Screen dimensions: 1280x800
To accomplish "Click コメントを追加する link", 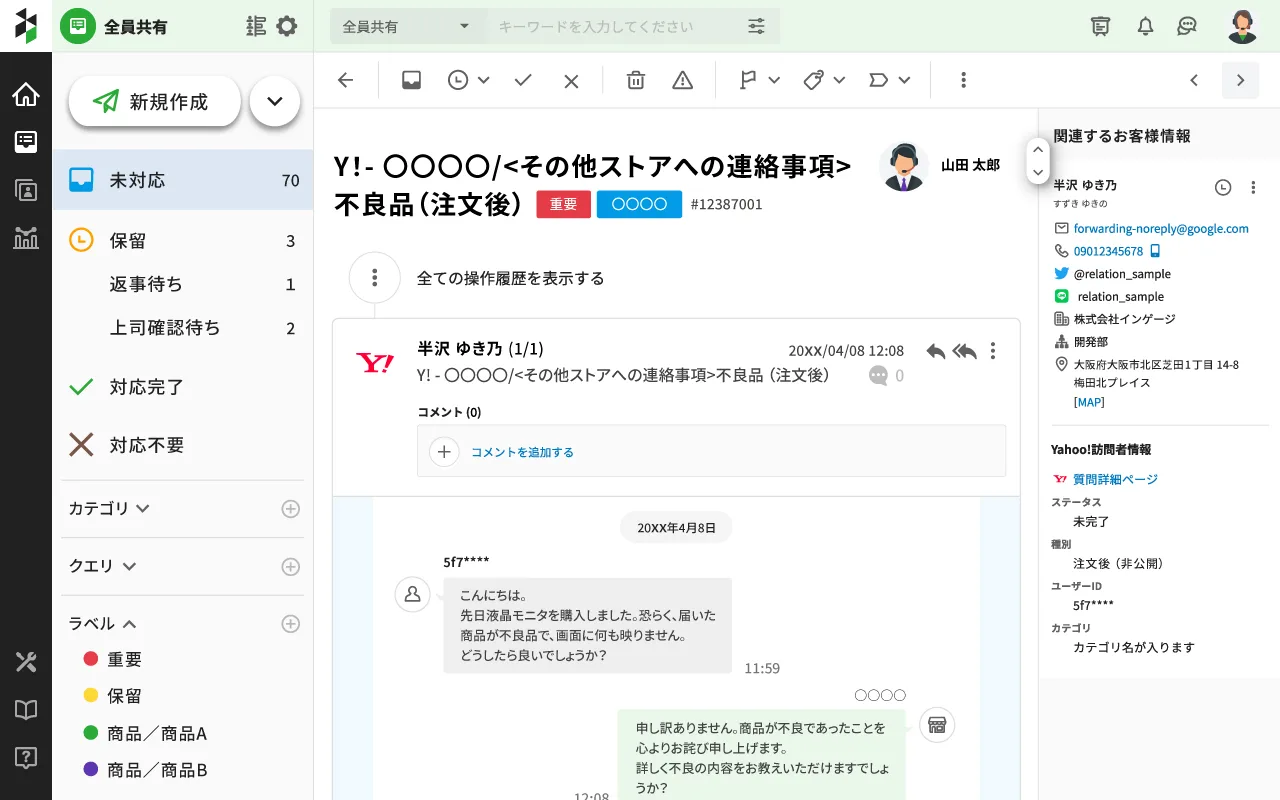I will click(522, 452).
